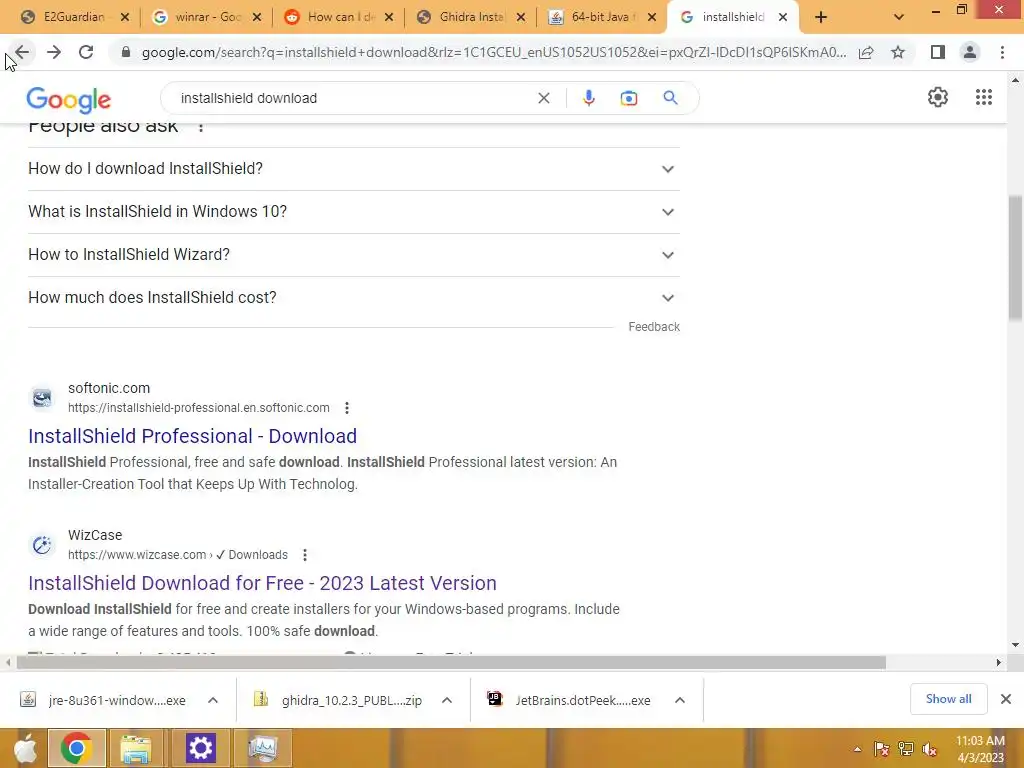The image size is (1024, 768).
Task: Close the downloads bar
Action: point(1006,699)
